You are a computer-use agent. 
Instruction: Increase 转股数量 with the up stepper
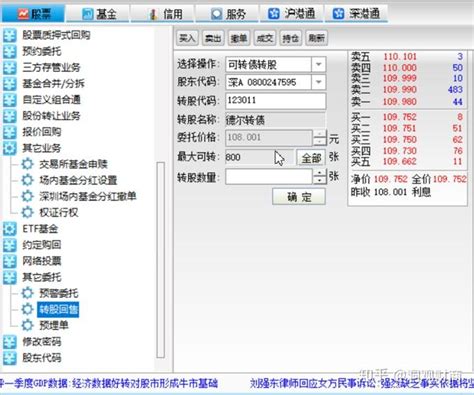coord(320,173)
